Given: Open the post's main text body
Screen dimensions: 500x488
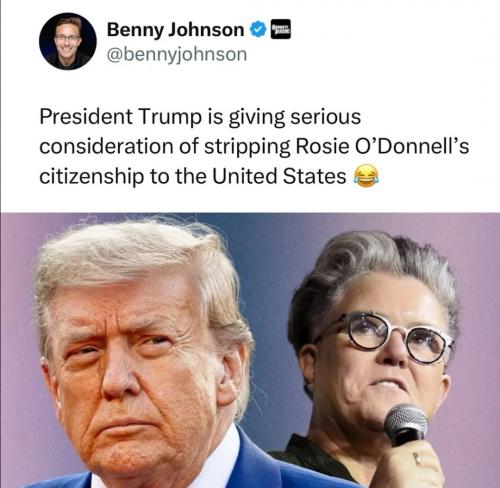Looking at the screenshot, I should tap(254, 146).
